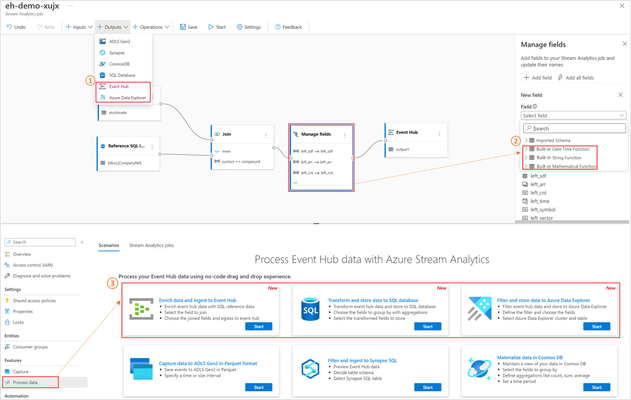Choose the left_symbol field
Screen dimensions: 631x400
[538, 210]
